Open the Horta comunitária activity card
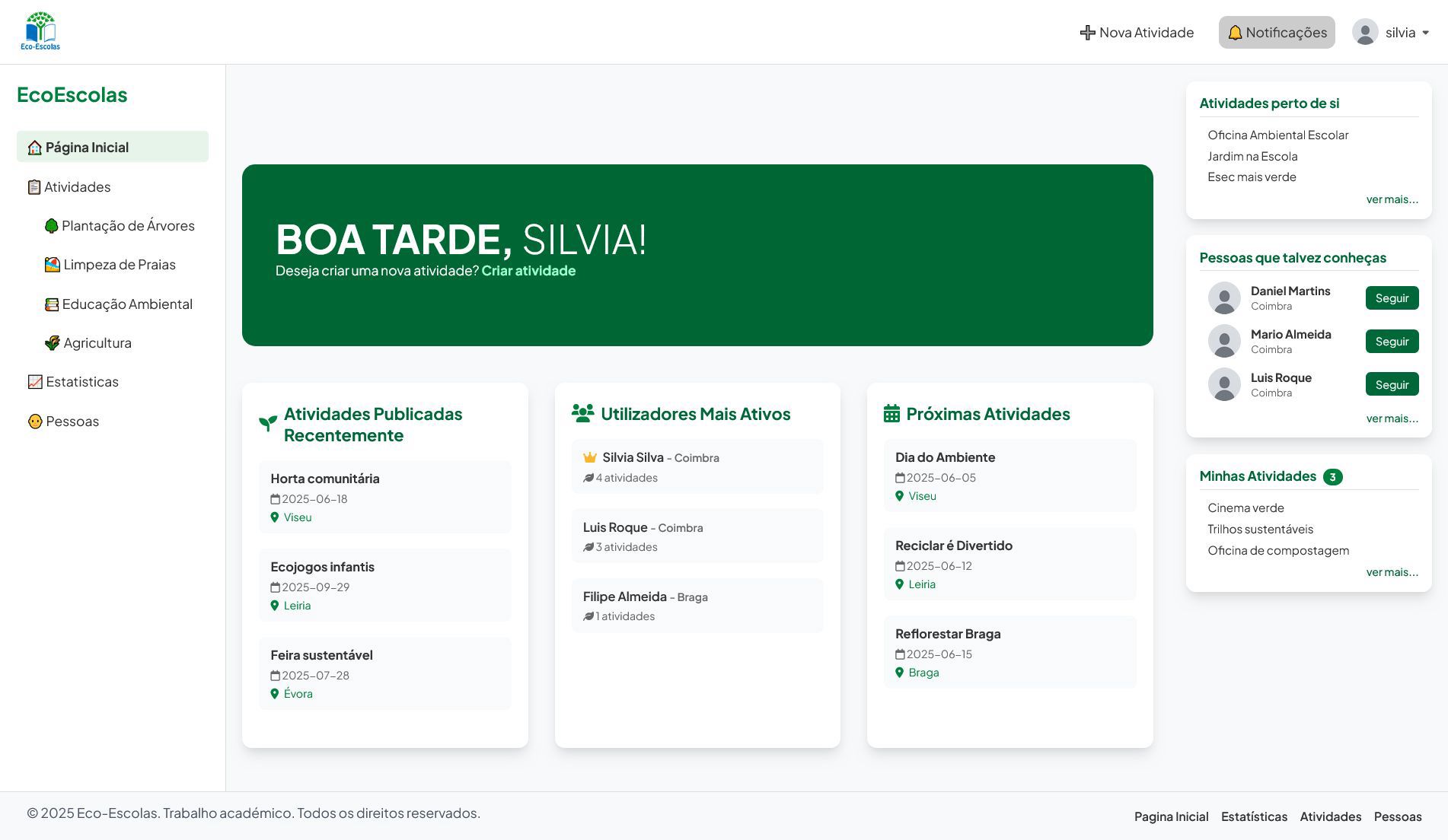Screen dimensions: 1448x840 tap(384, 497)
